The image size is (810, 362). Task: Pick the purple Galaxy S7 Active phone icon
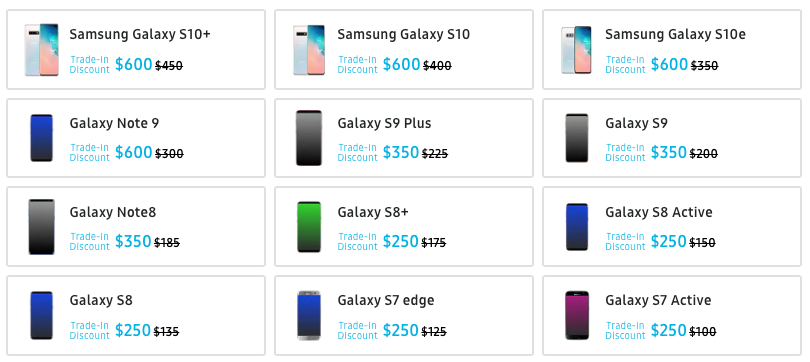click(x=577, y=316)
